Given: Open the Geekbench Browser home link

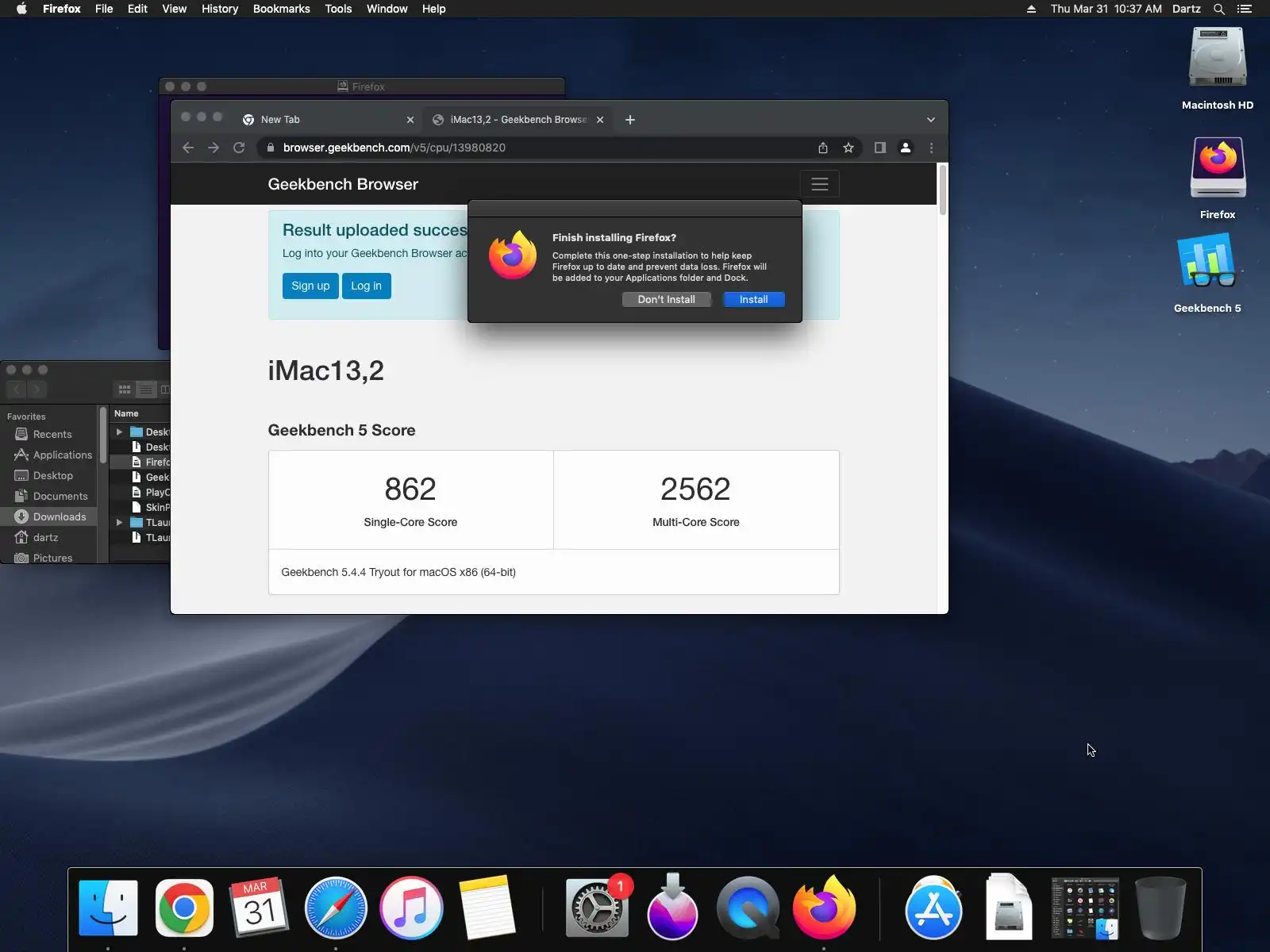Looking at the screenshot, I should click(343, 184).
